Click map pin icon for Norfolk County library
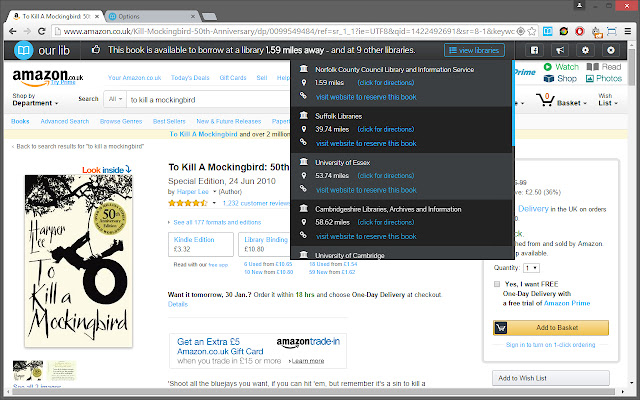 [304, 82]
